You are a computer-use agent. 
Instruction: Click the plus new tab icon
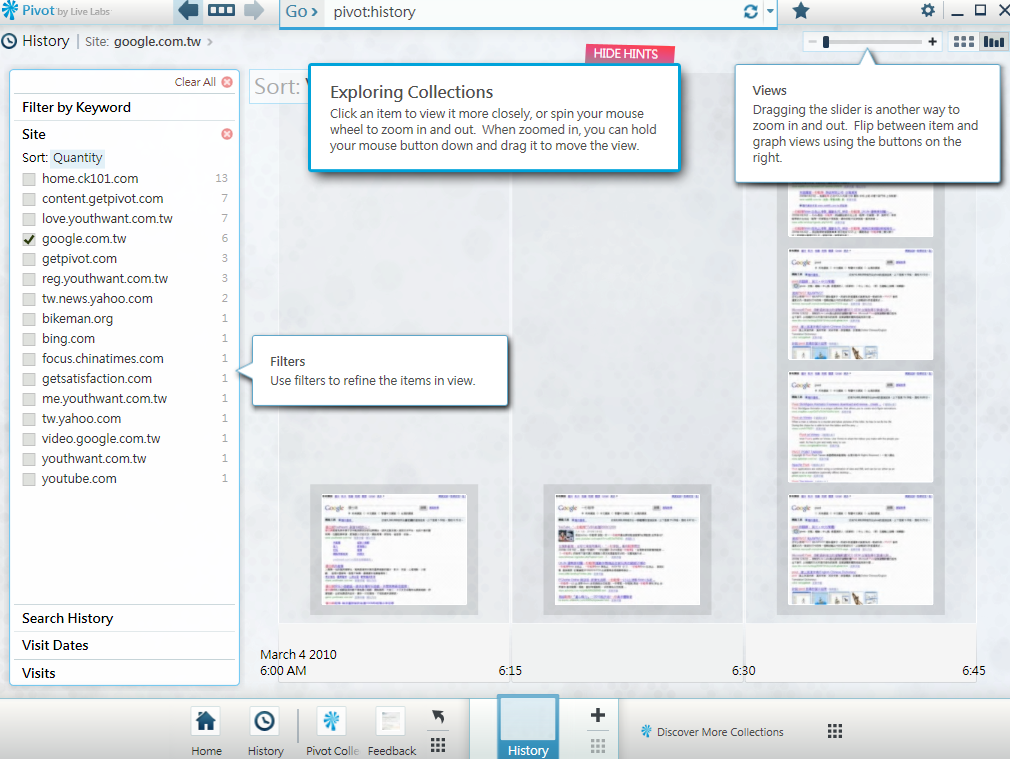click(598, 715)
